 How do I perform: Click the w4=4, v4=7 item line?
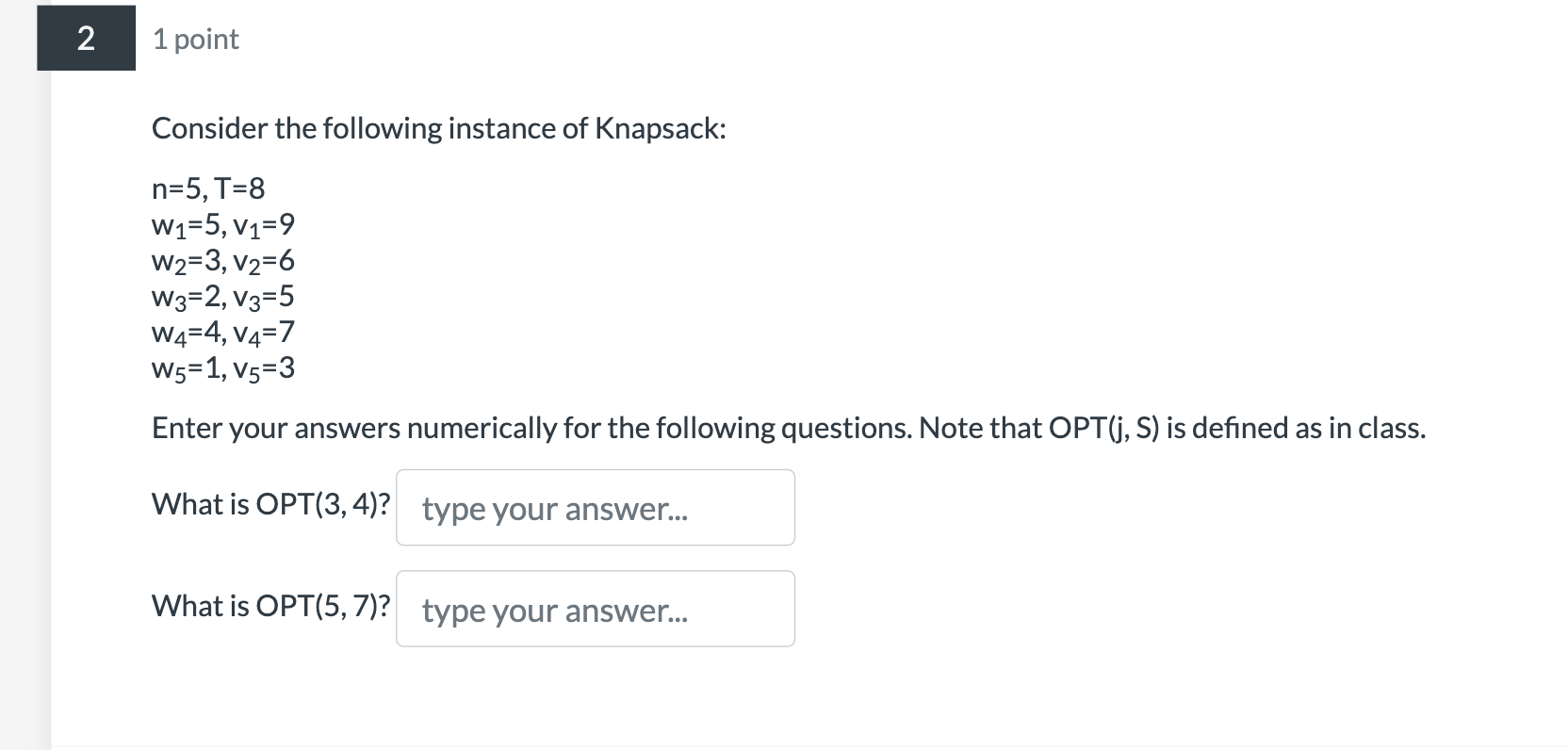pyautogui.click(x=223, y=332)
